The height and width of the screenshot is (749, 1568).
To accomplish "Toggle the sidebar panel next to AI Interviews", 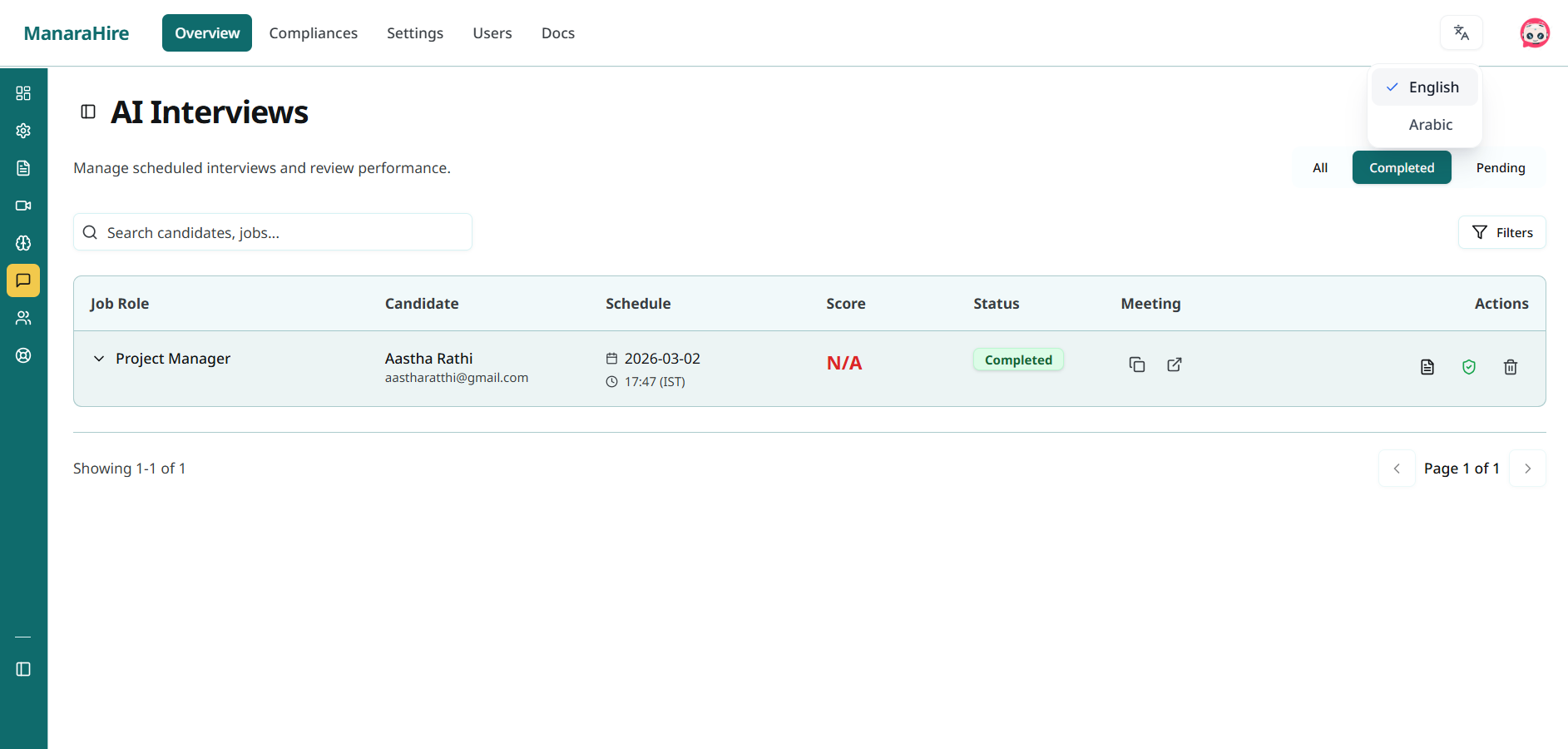I will pos(88,112).
